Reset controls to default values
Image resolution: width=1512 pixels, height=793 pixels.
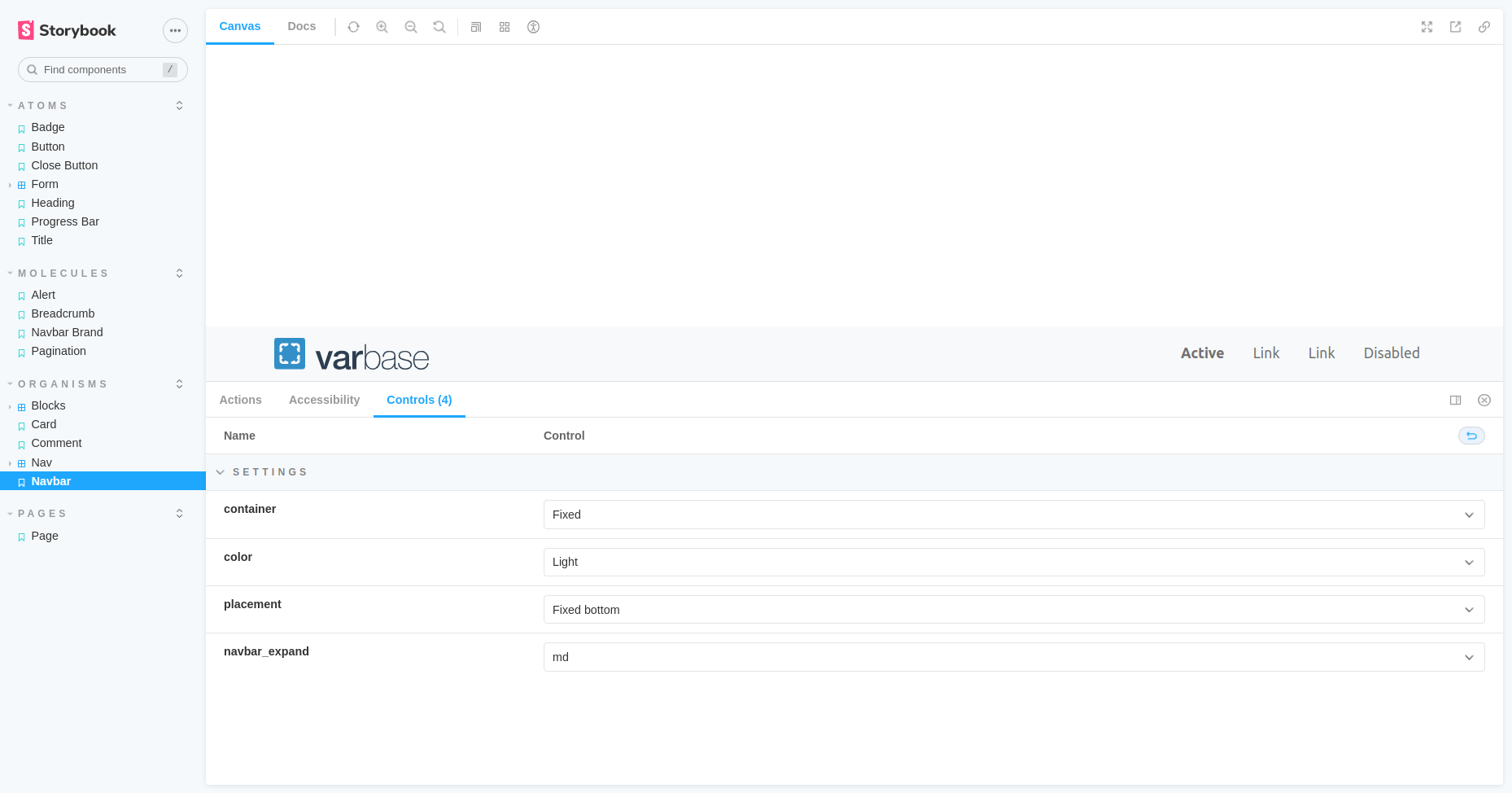[x=1471, y=436]
